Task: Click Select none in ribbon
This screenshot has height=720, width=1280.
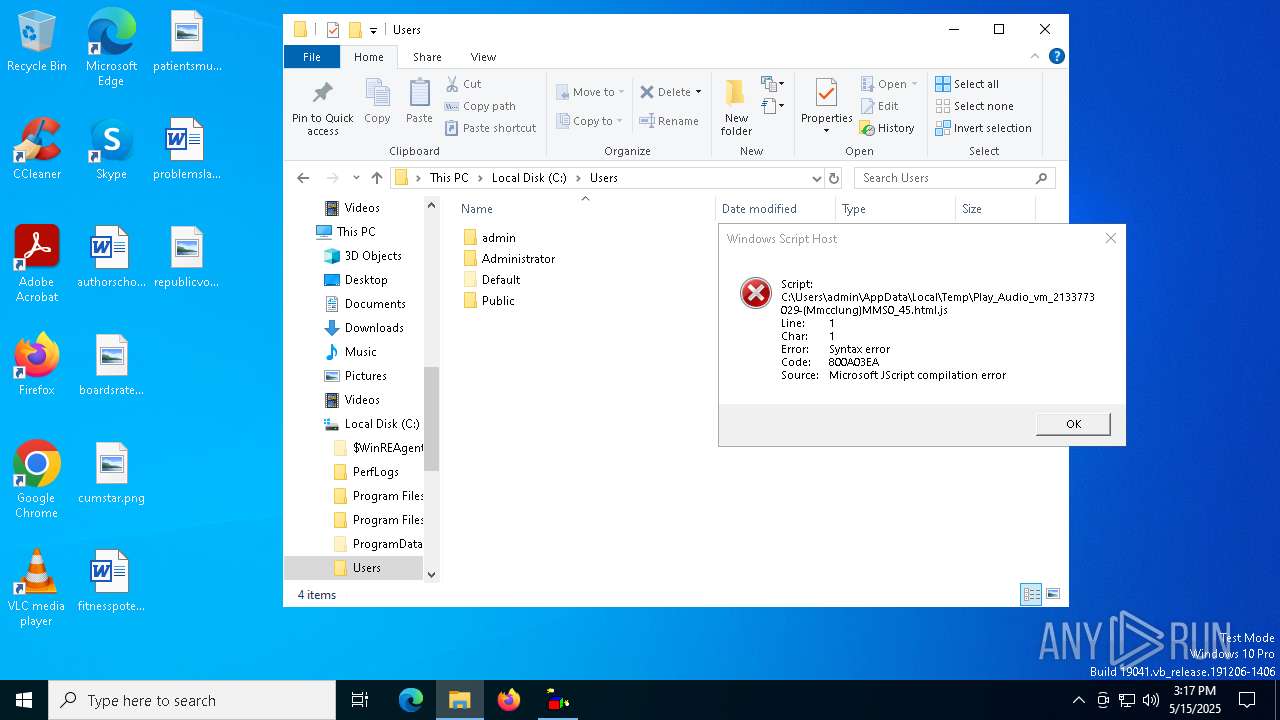Action: (x=974, y=106)
